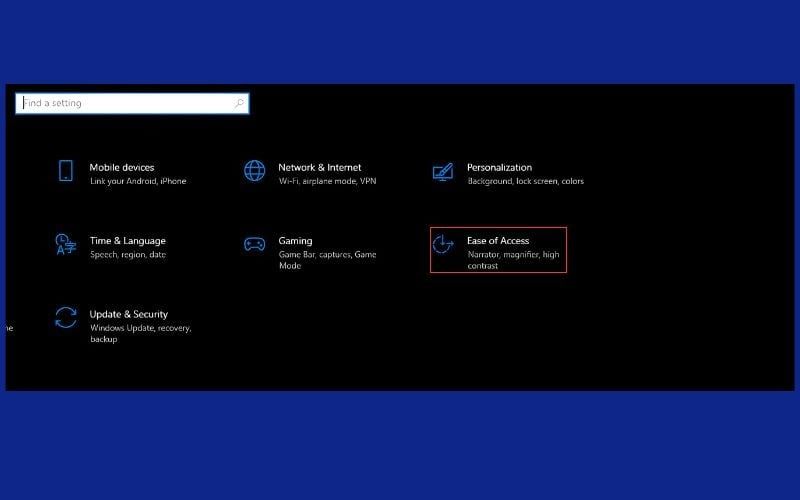This screenshot has height=500, width=800.
Task: Click 'Wi-Fi, airplane mode, VPN' description
Action: pyautogui.click(x=326, y=181)
